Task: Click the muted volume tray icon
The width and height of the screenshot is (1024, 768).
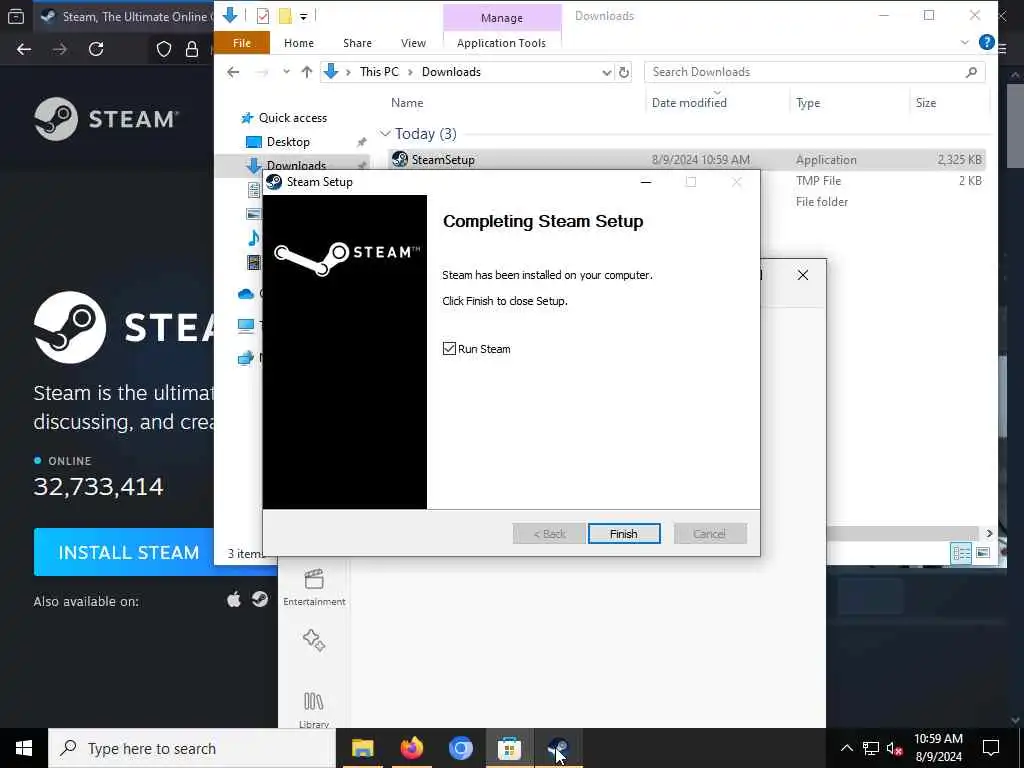Action: [894, 748]
